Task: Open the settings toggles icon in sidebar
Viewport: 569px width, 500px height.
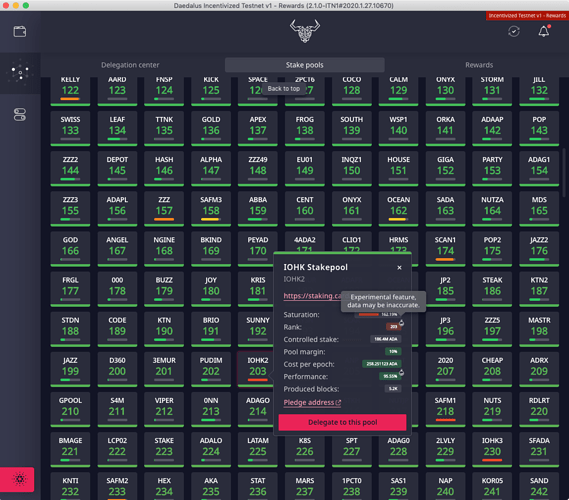Action: point(20,115)
